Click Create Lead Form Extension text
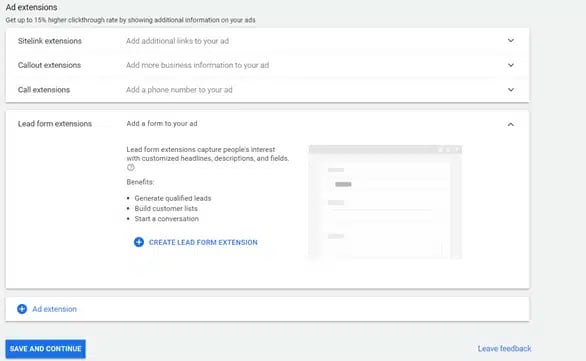 point(203,242)
